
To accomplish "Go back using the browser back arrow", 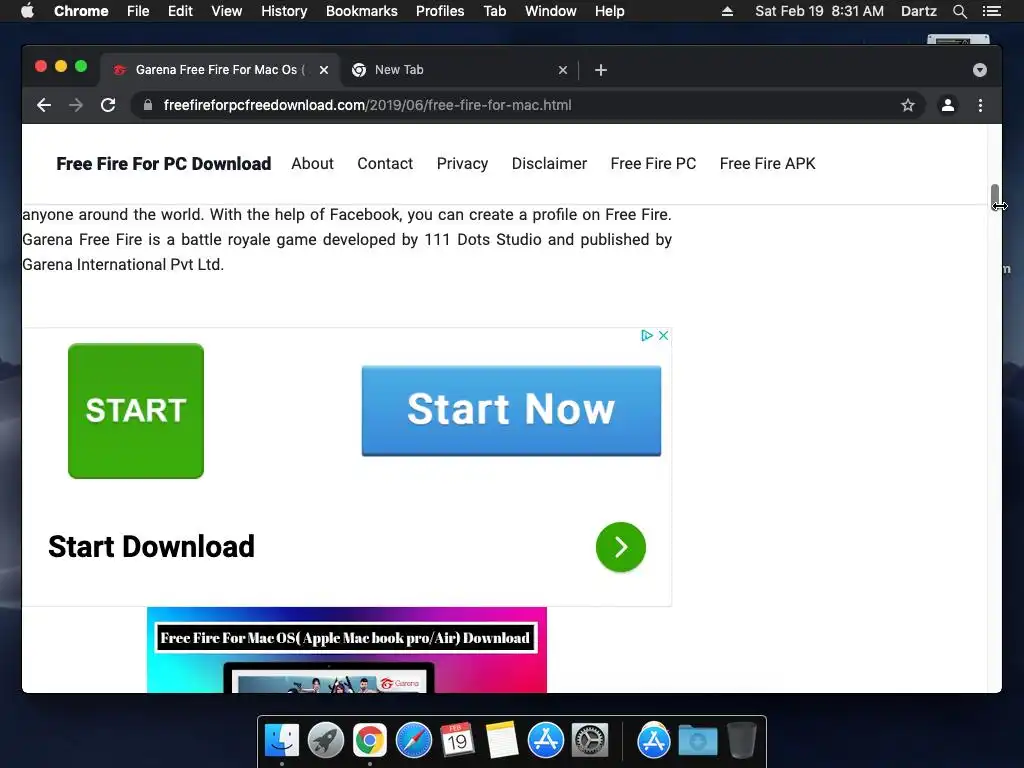I will pyautogui.click(x=44, y=105).
